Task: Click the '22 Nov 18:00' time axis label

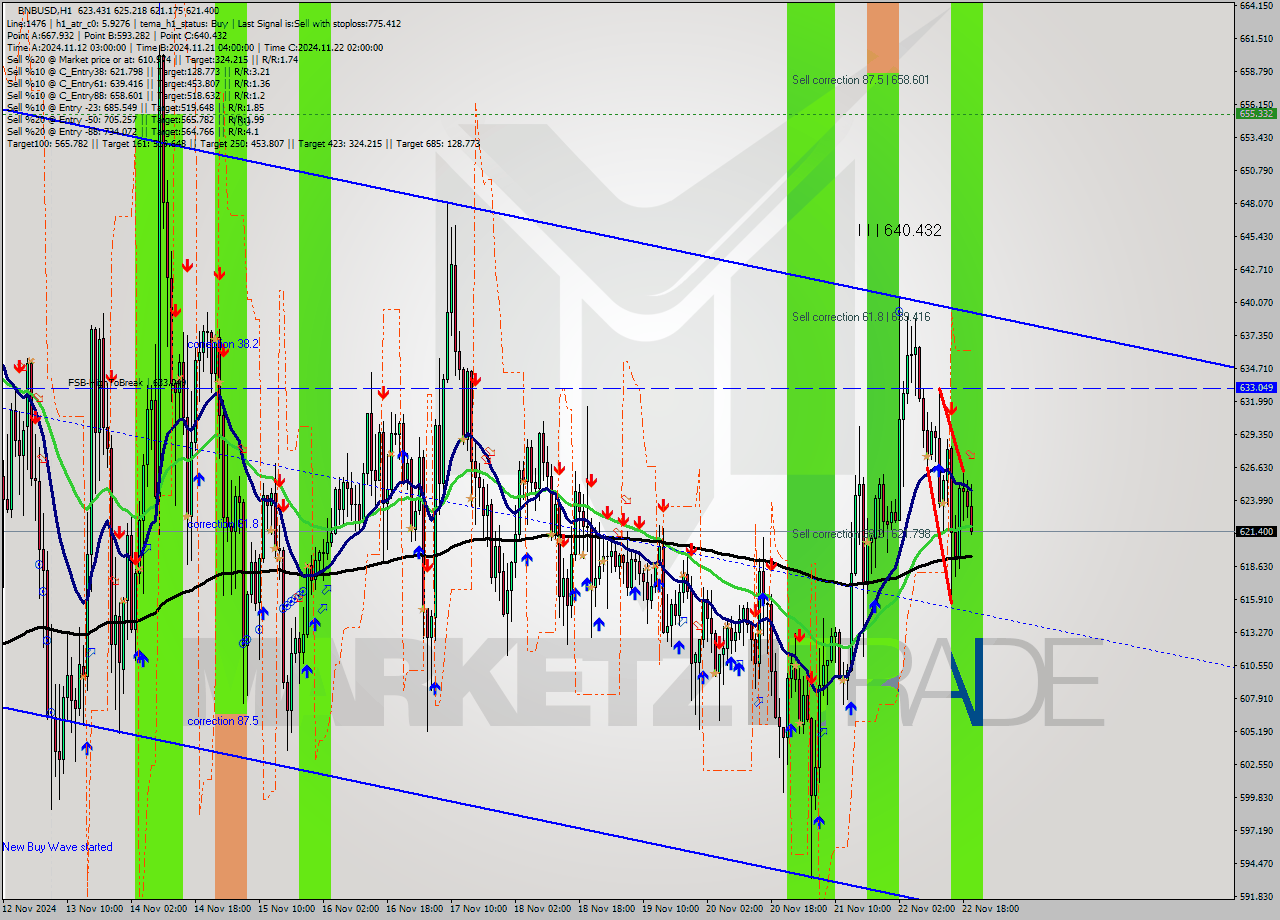Action: click(x=991, y=909)
